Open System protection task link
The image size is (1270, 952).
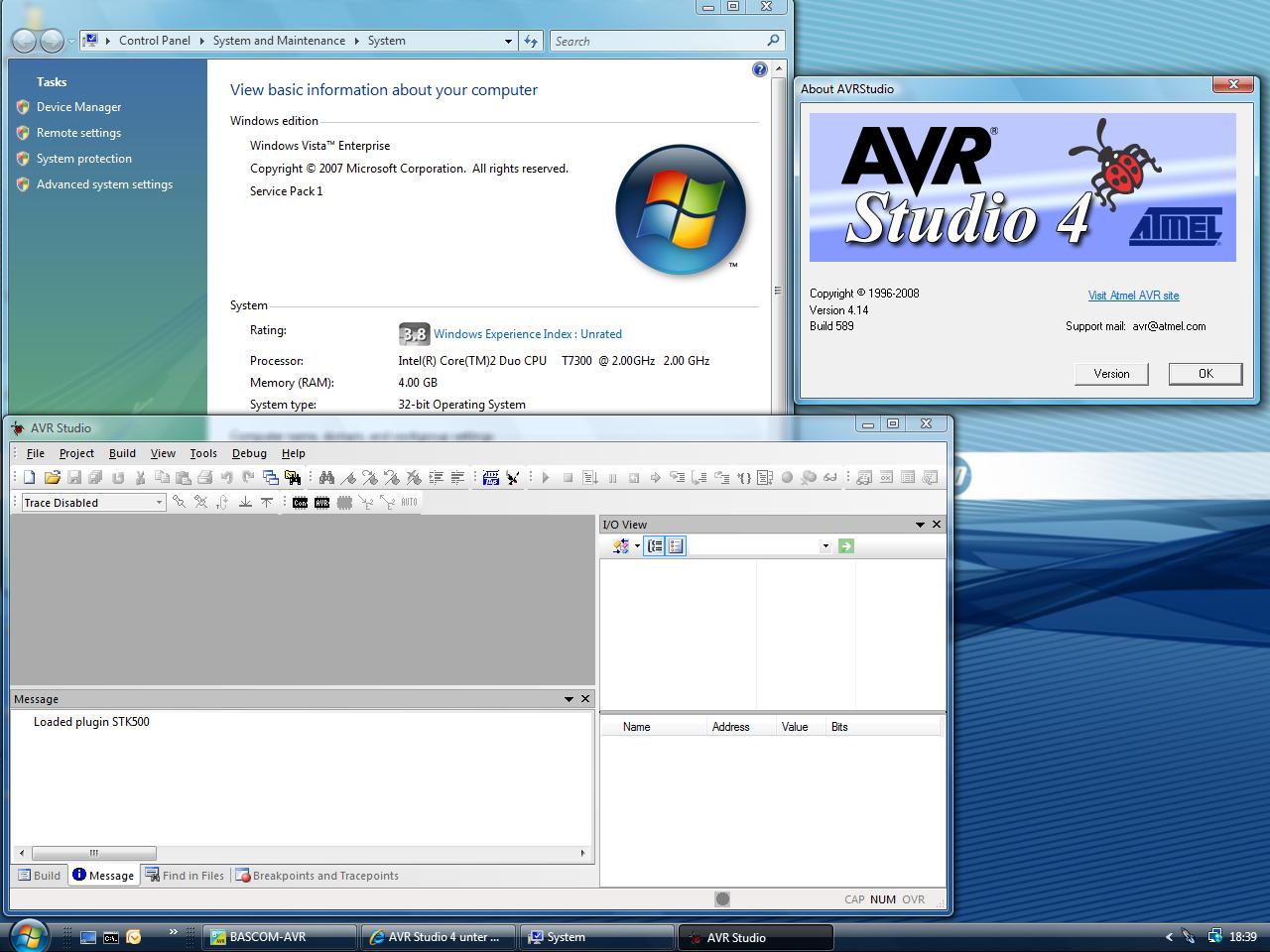pyautogui.click(x=84, y=159)
